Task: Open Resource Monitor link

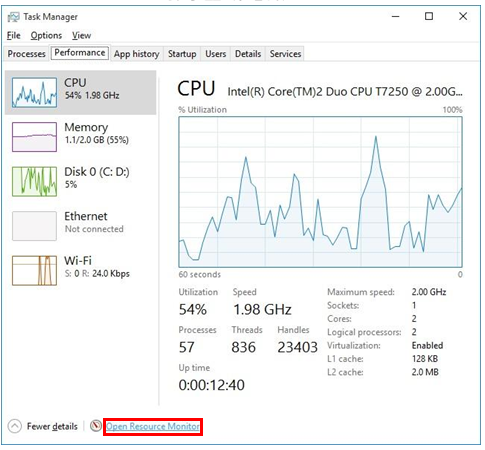Action: [153, 426]
